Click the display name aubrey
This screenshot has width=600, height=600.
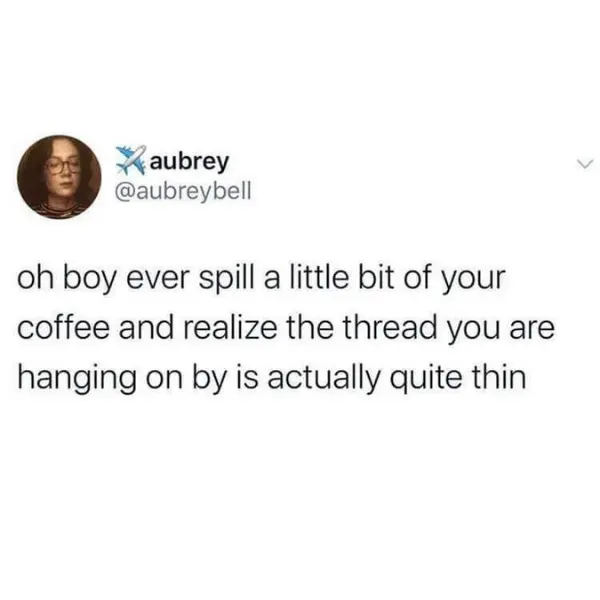point(189,162)
